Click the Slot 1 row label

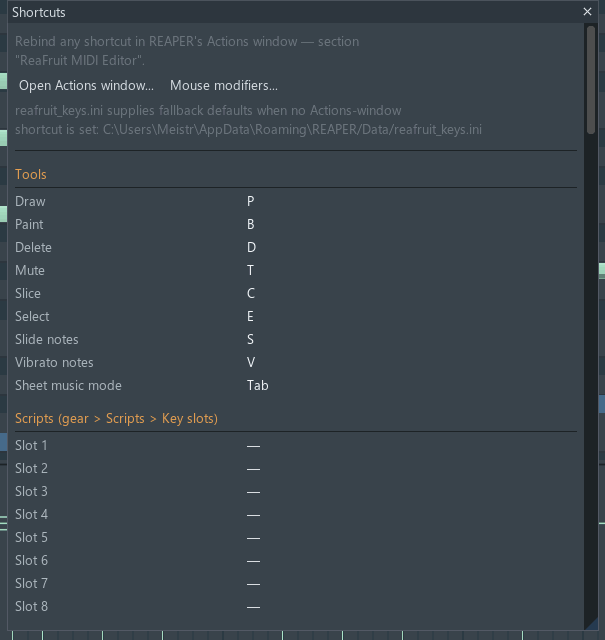[x=31, y=446]
